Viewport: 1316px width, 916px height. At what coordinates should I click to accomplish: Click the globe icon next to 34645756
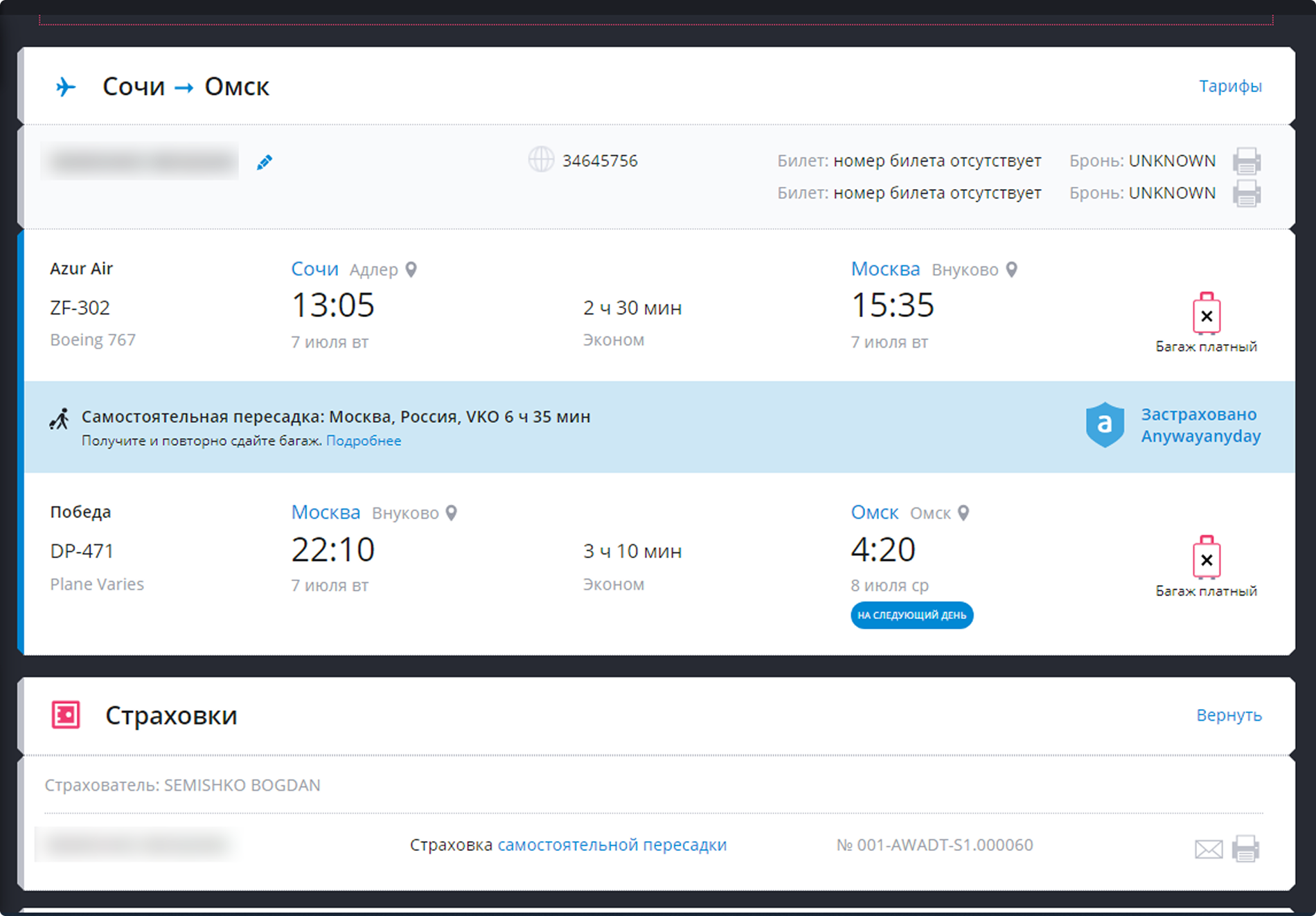(541, 160)
